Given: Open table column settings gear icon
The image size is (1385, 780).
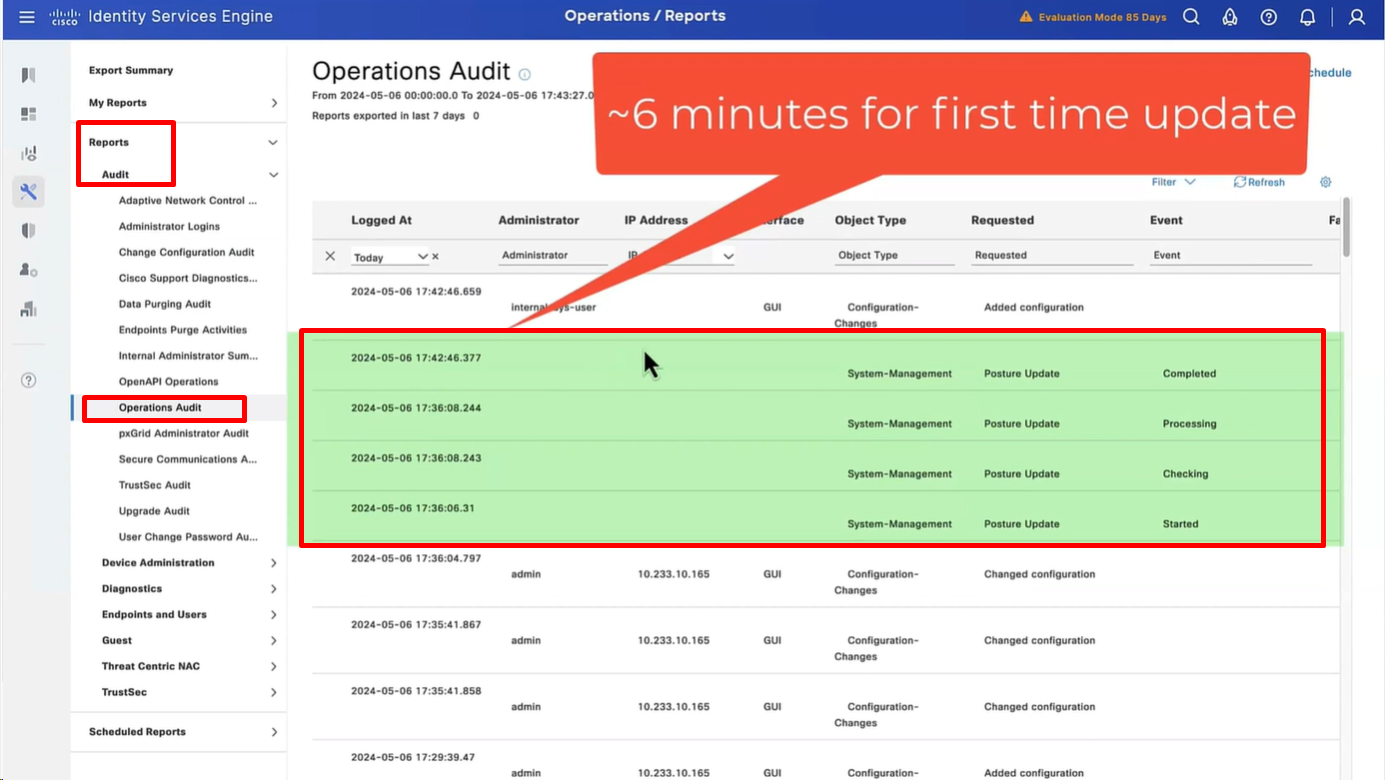Looking at the screenshot, I should click(x=1326, y=182).
